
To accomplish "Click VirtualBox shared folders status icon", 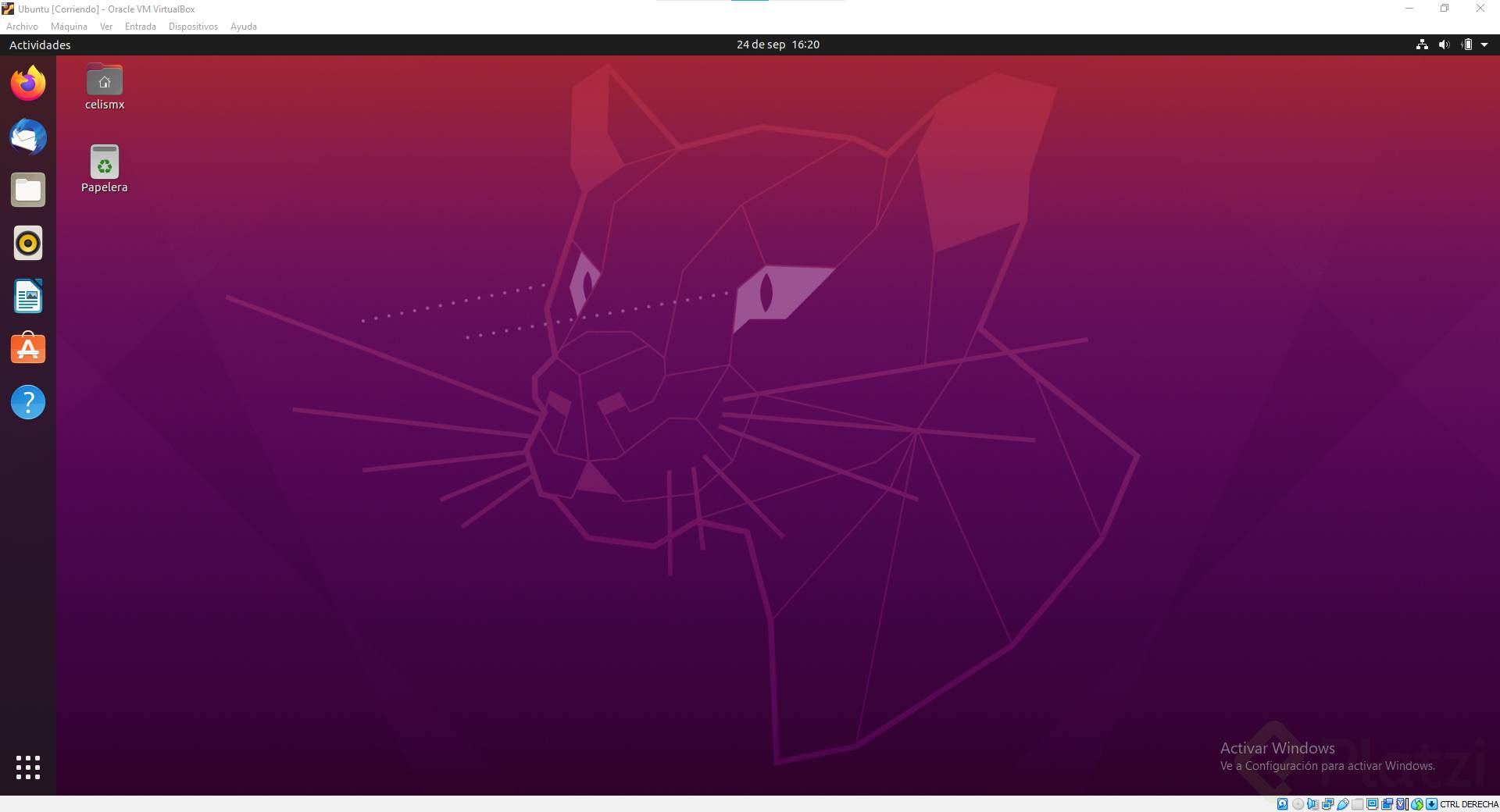I will click(1357, 804).
